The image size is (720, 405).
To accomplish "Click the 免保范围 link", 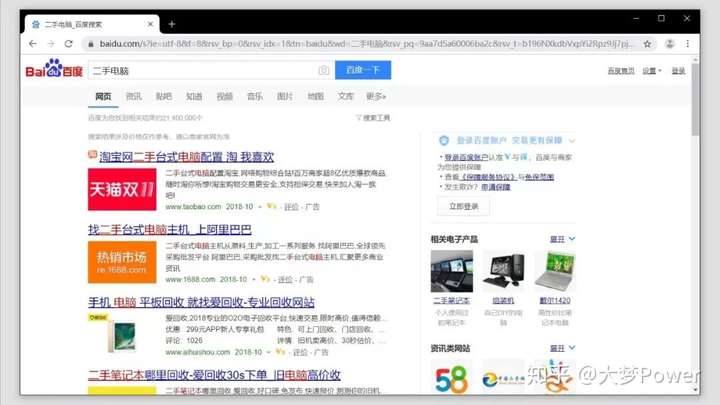I will click(x=540, y=177).
